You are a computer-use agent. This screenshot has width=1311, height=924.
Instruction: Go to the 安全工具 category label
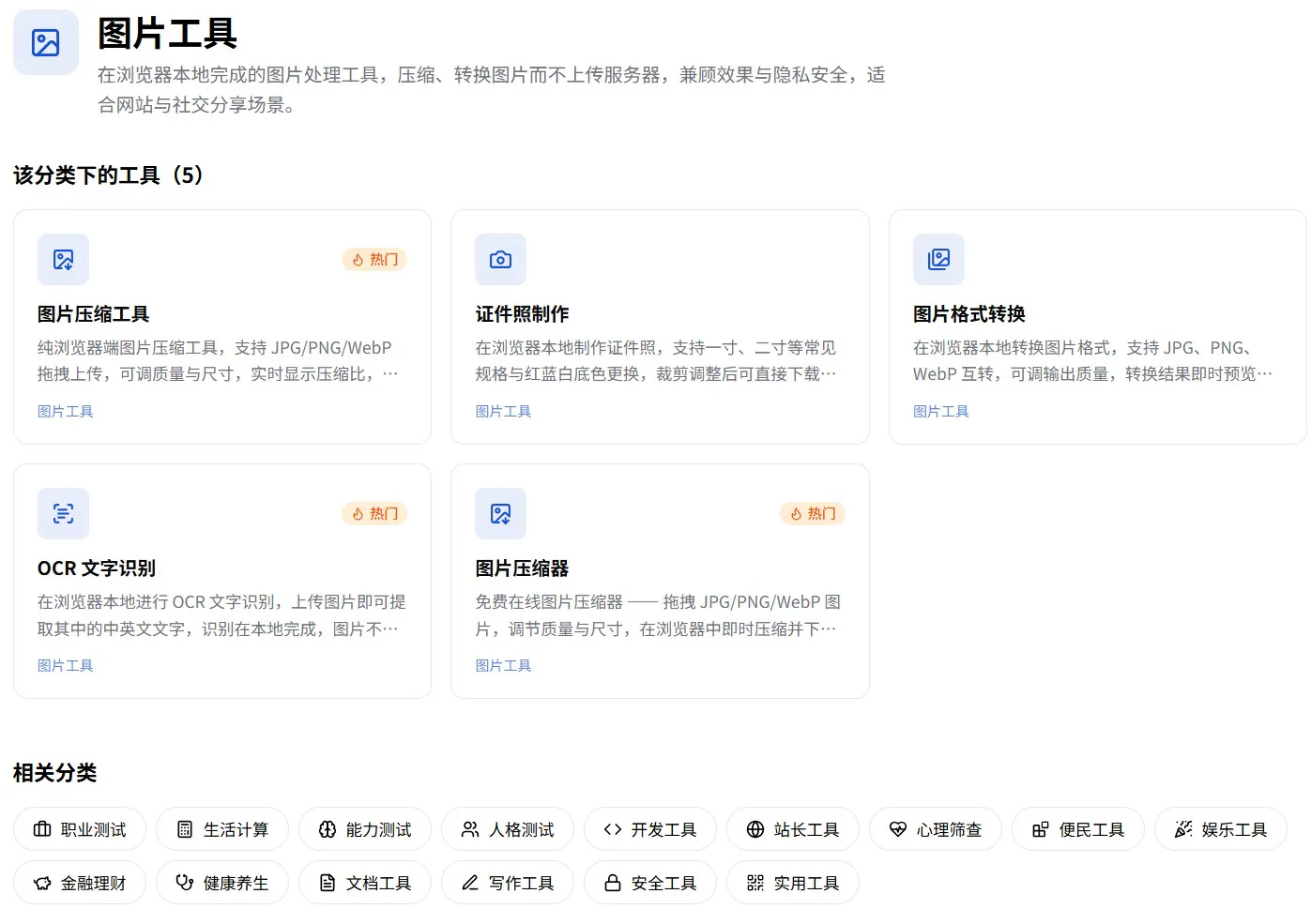click(x=664, y=883)
